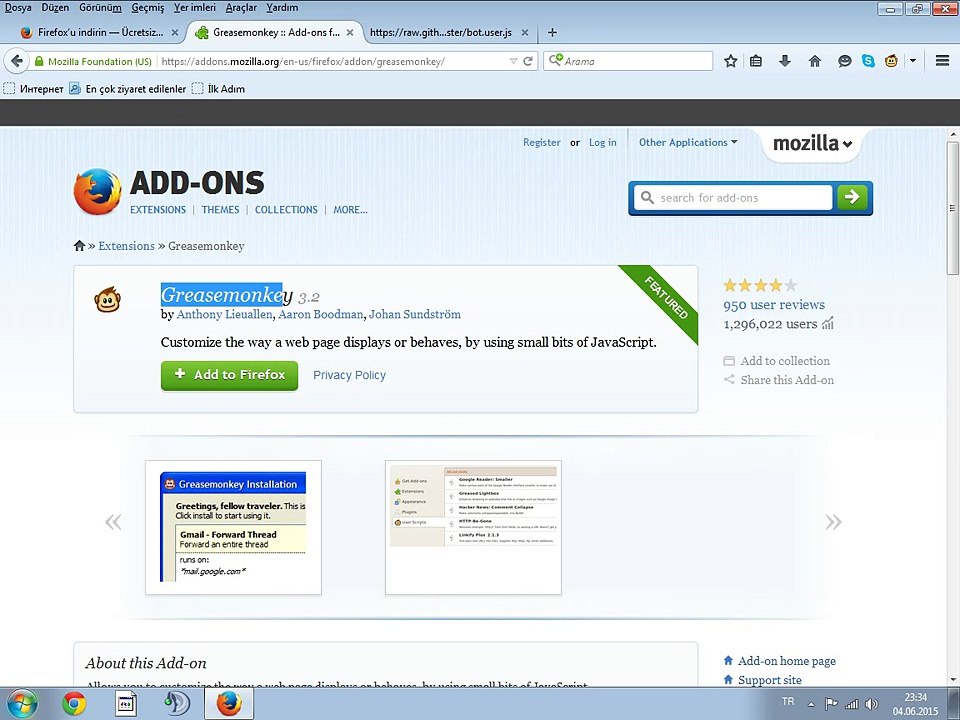Open the EXTENSIONS section

click(x=158, y=209)
